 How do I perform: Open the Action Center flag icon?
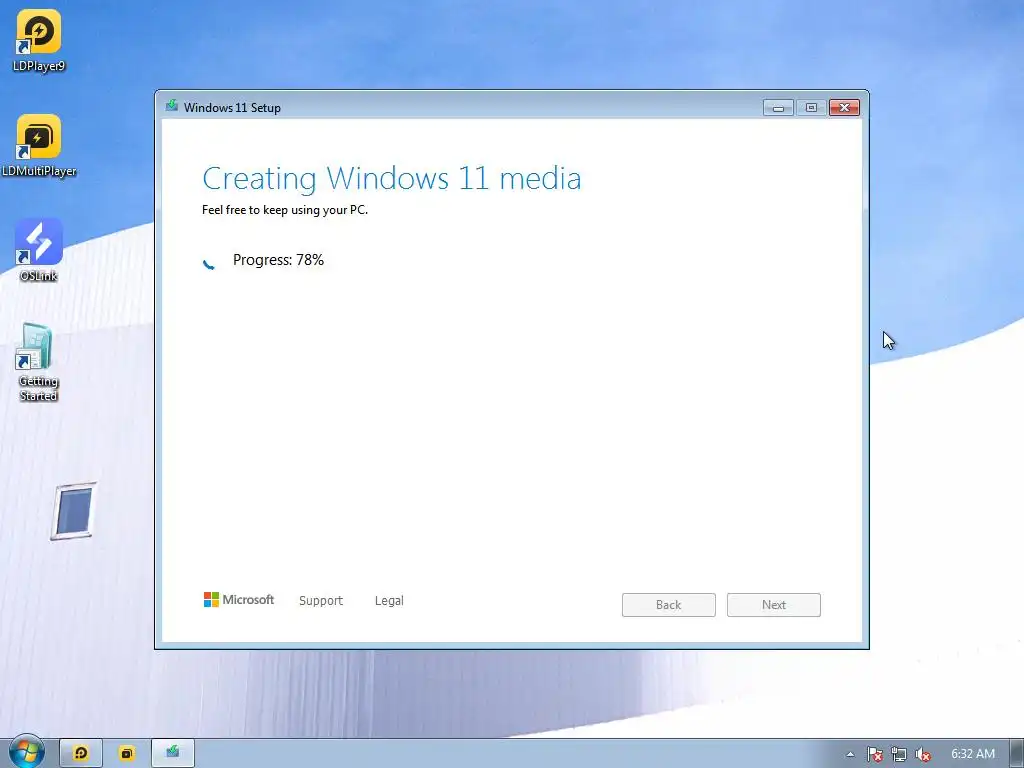click(x=874, y=754)
